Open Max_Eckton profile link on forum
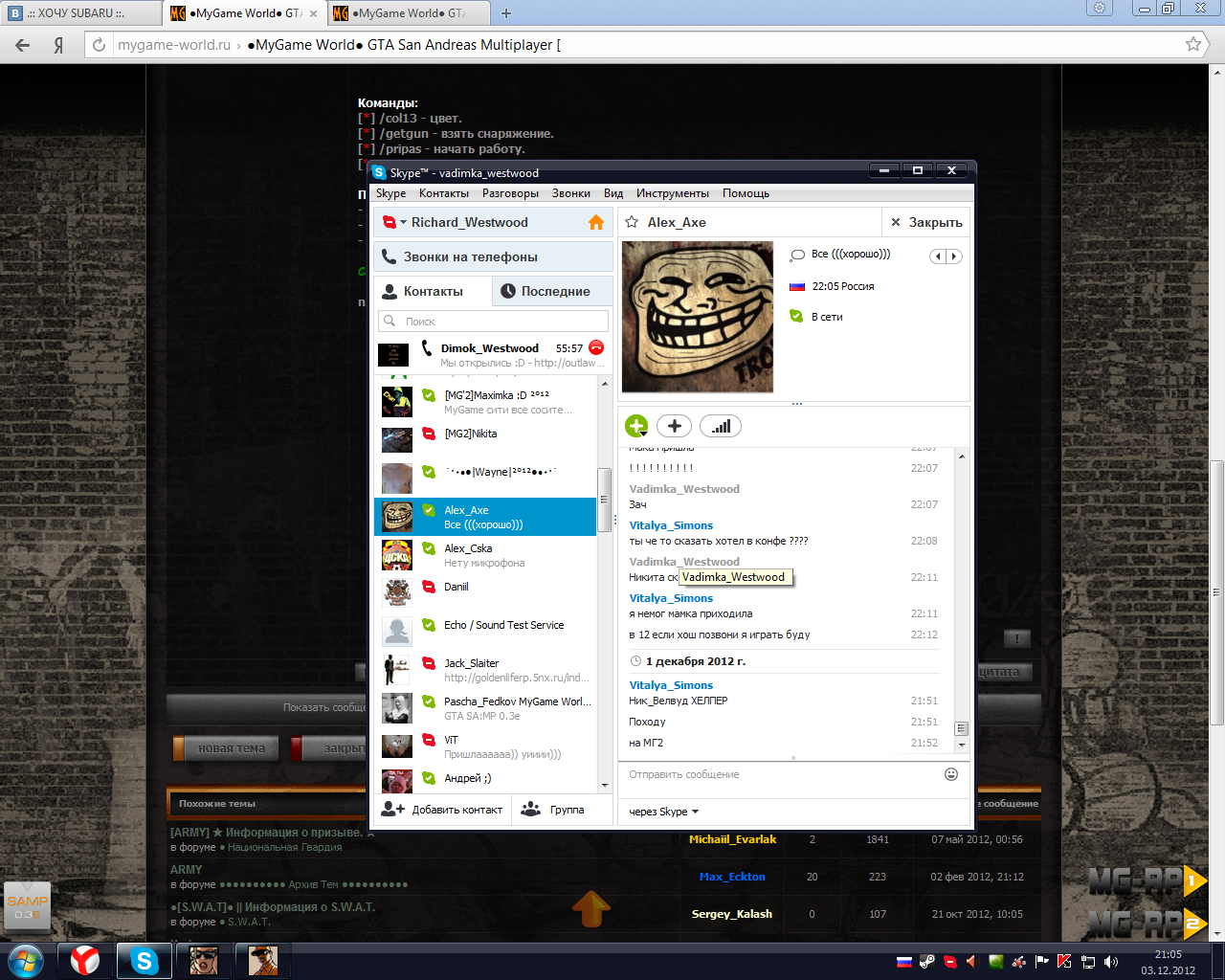Screen dimensions: 1225x980 [732, 877]
